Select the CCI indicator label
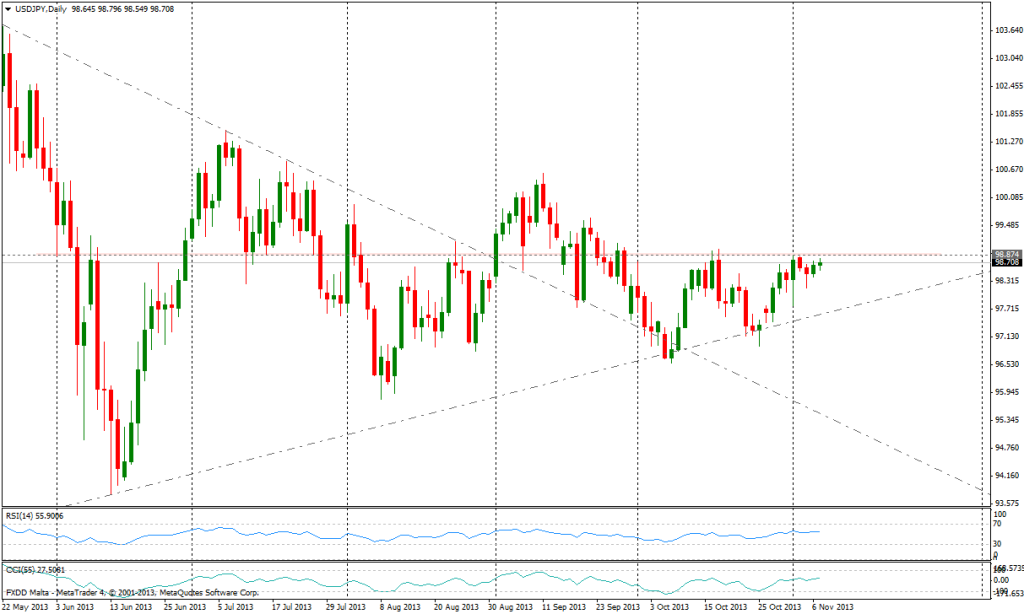 (x=33, y=569)
